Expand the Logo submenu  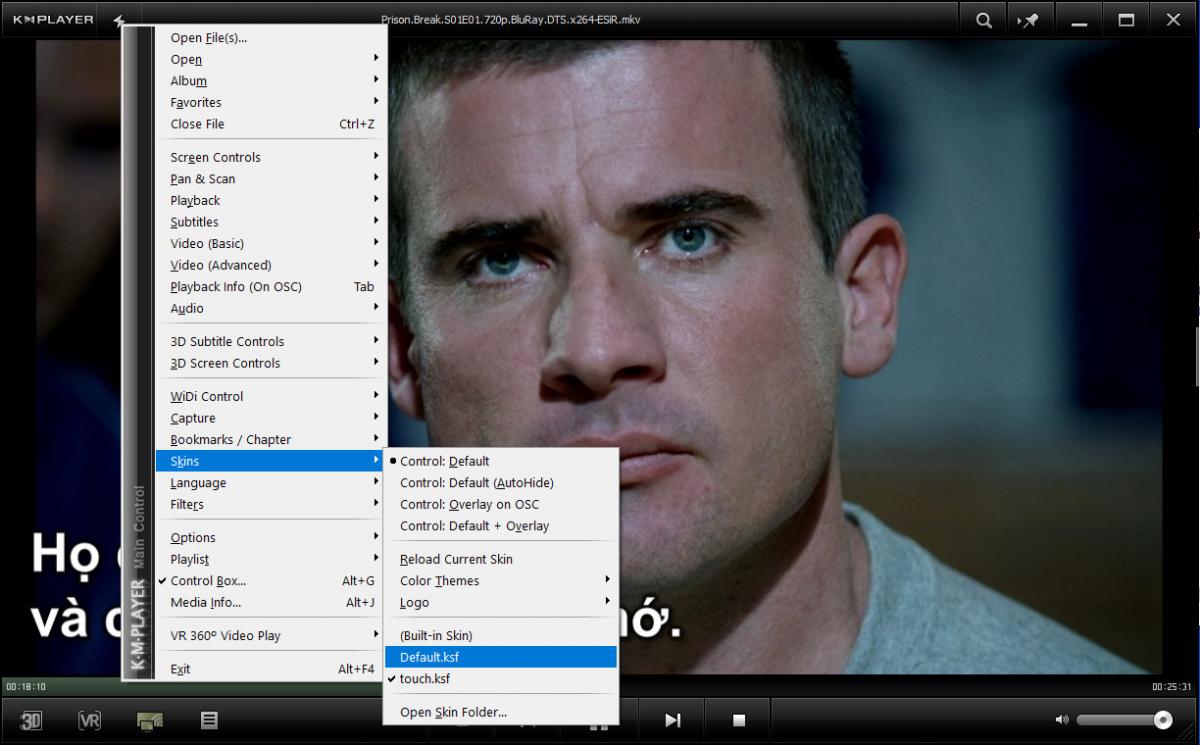click(416, 602)
